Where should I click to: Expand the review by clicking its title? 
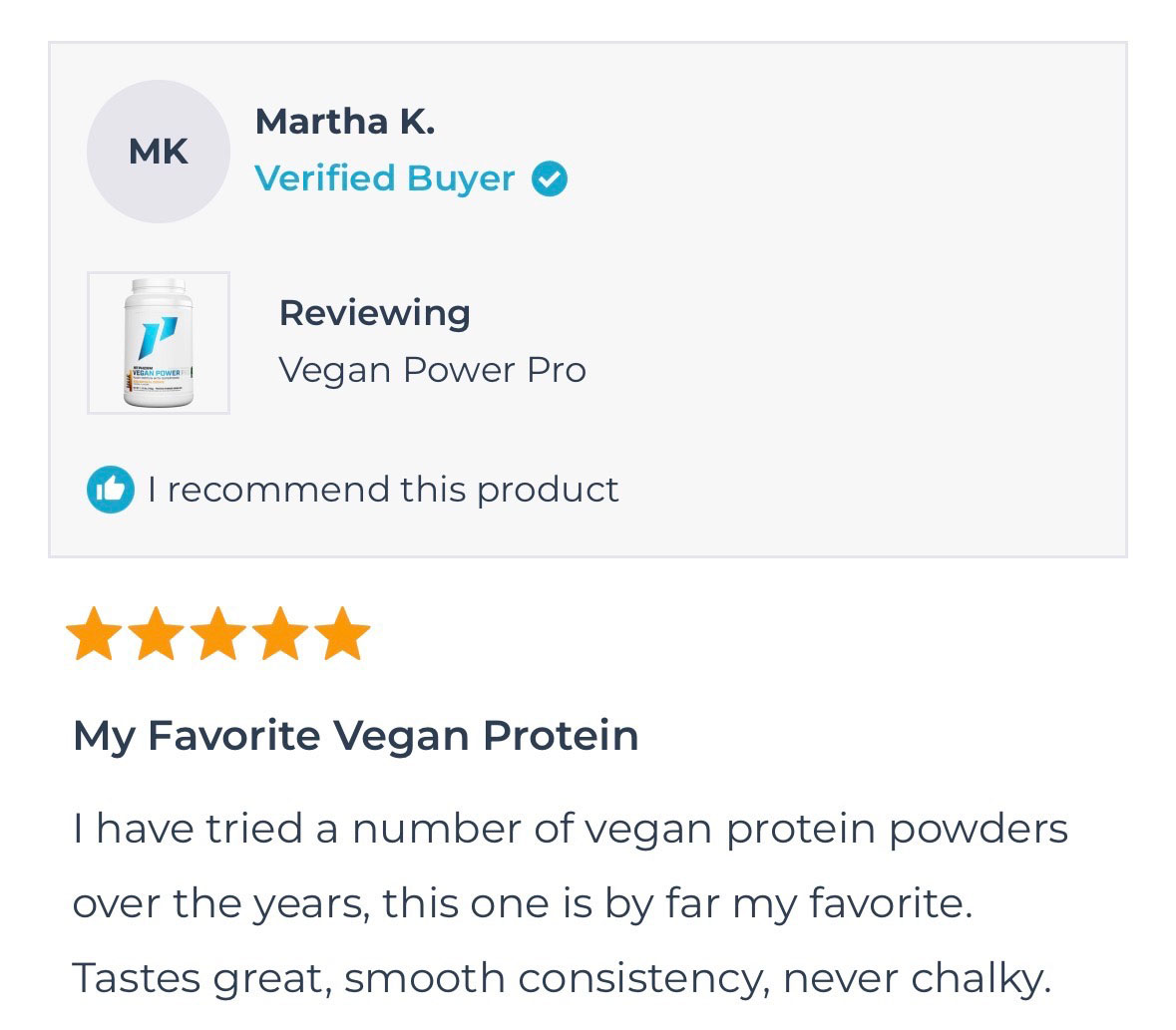pos(355,735)
